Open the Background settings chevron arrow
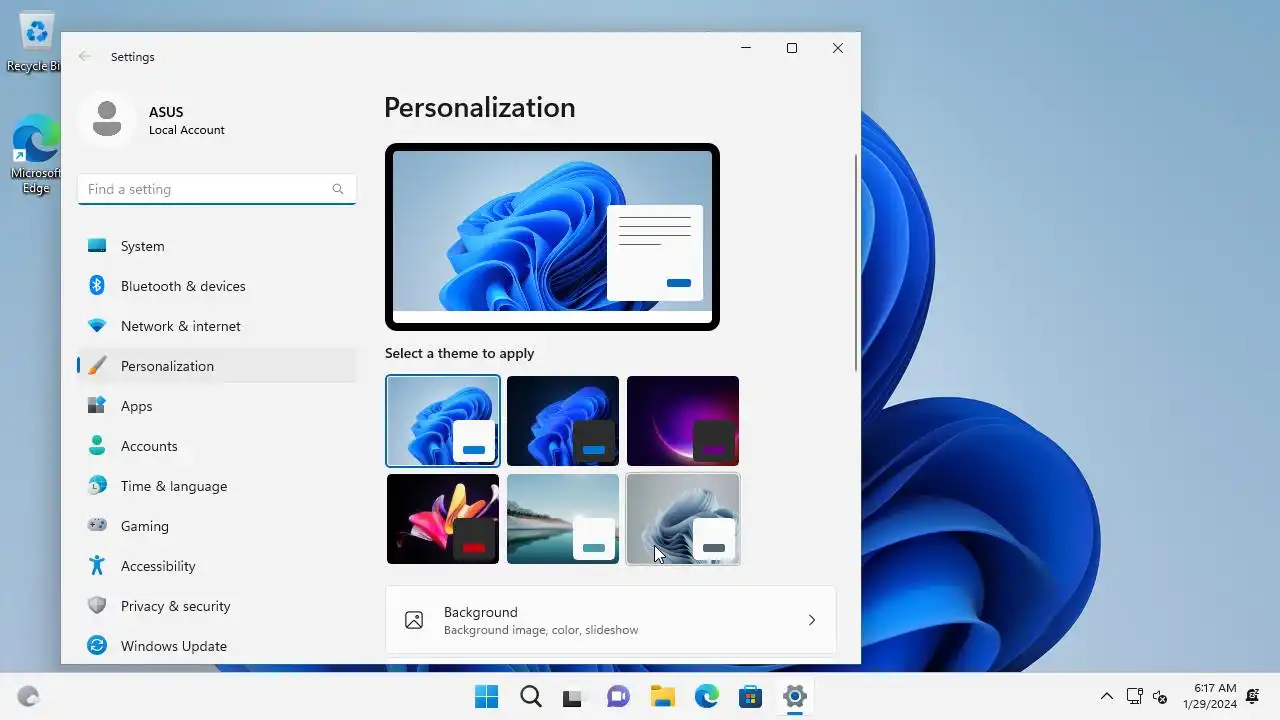This screenshot has width=1280, height=720. [812, 620]
